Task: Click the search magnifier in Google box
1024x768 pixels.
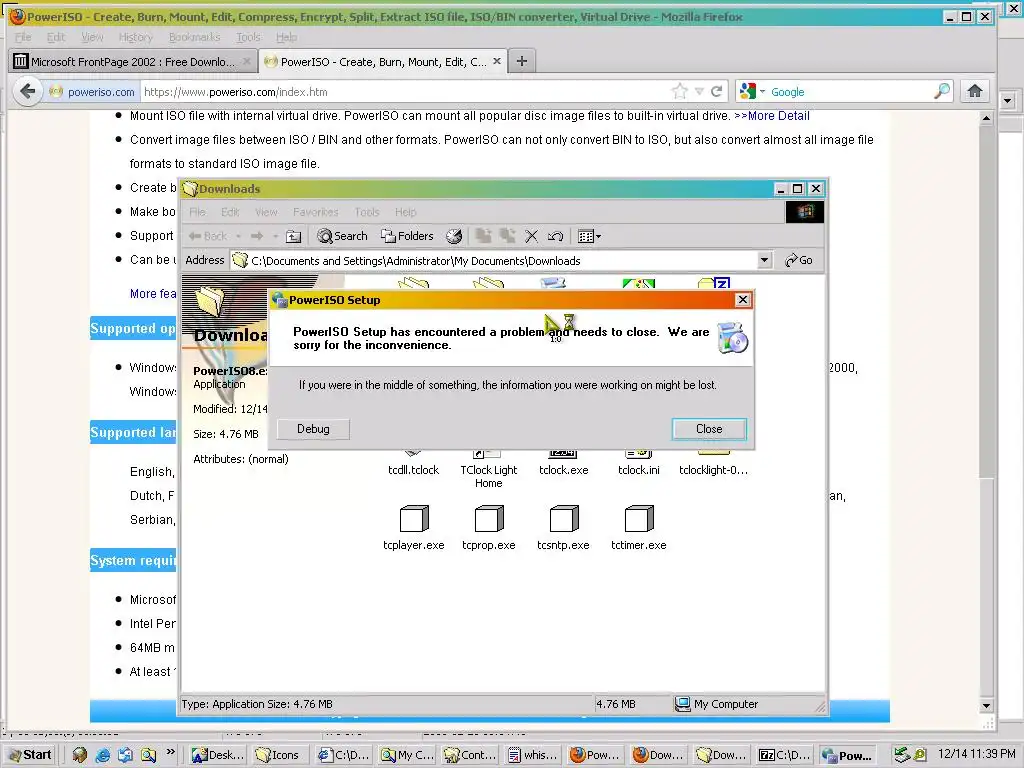Action: [x=942, y=91]
